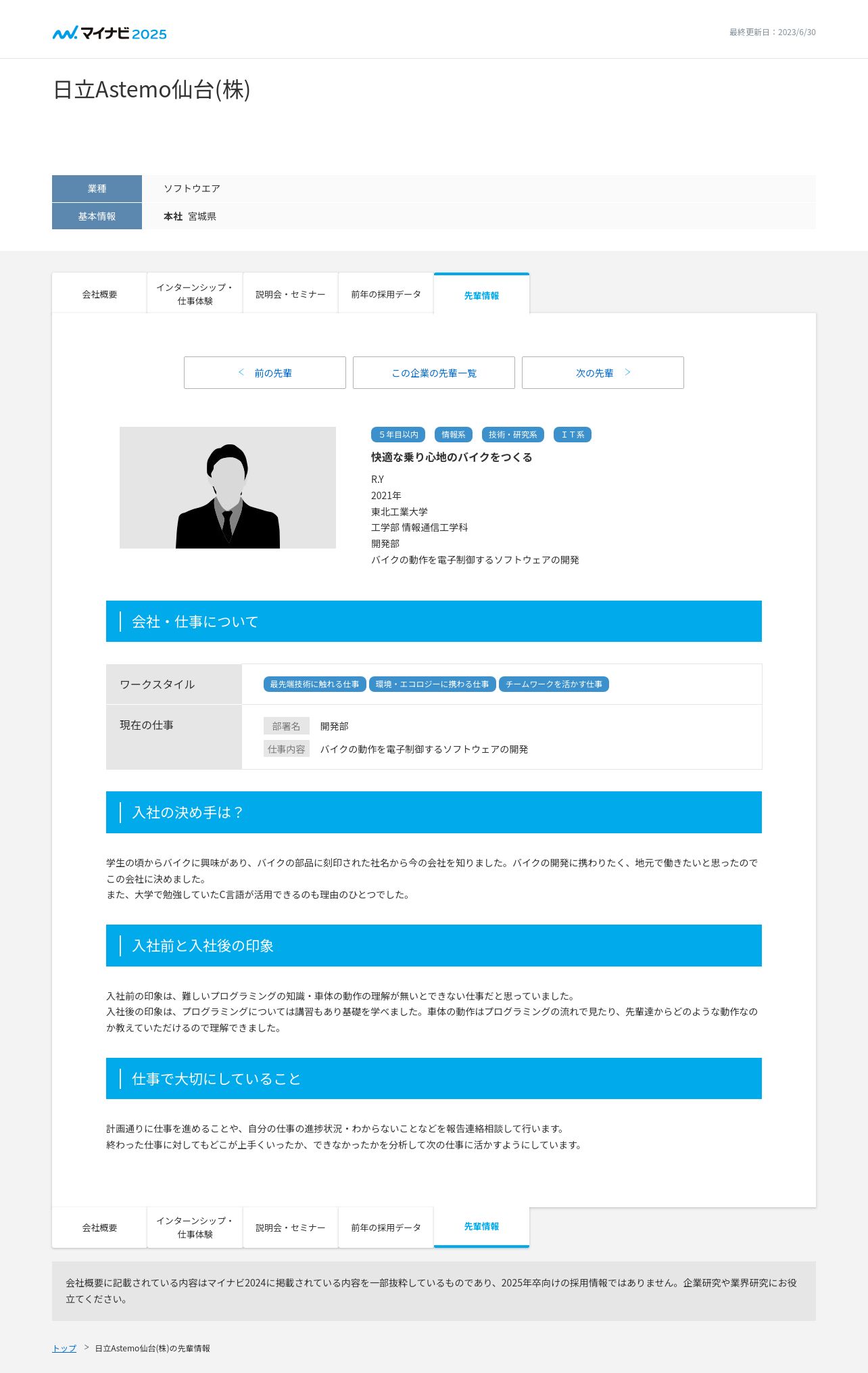Select the bottom 先輩情報 tab
The height and width of the screenshot is (1373, 868).
[x=481, y=1227]
